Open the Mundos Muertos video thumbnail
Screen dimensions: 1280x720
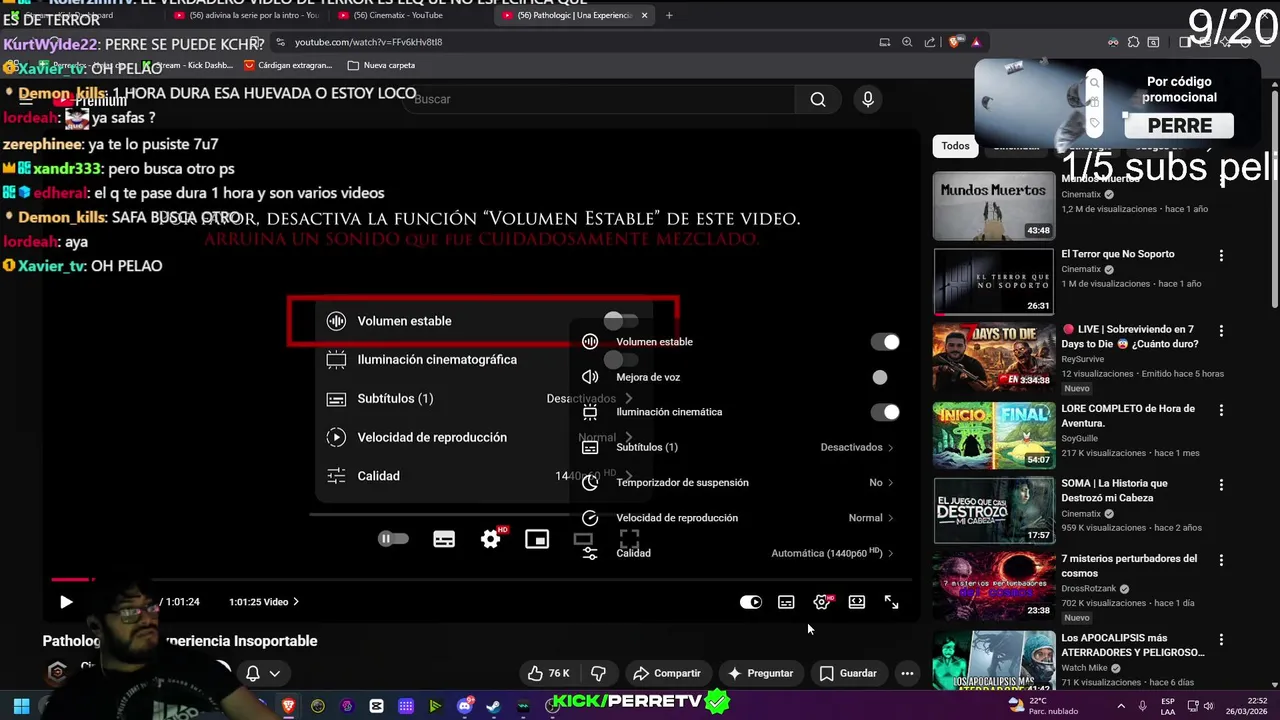(x=994, y=206)
